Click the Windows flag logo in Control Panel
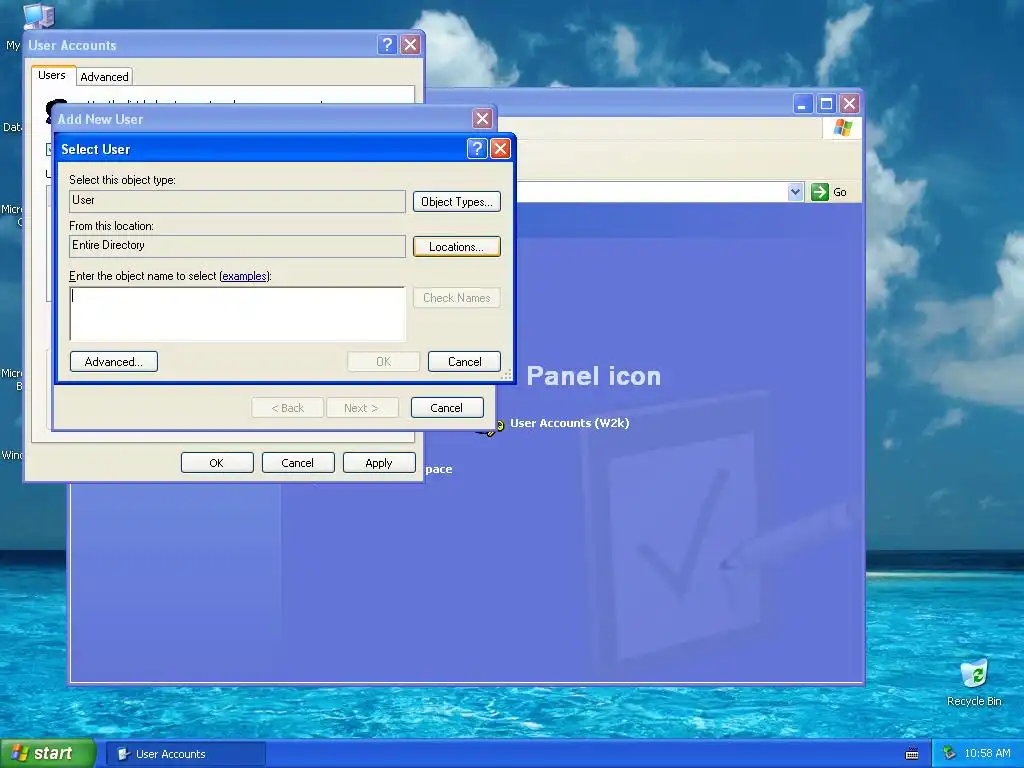The height and width of the screenshot is (768, 1024). point(842,127)
